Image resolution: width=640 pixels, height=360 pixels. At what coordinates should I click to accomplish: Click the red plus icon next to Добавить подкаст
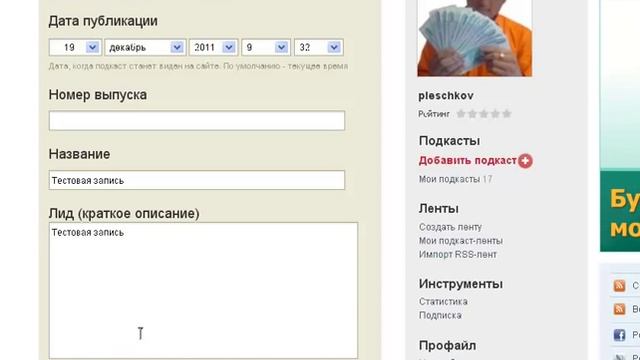pos(525,161)
